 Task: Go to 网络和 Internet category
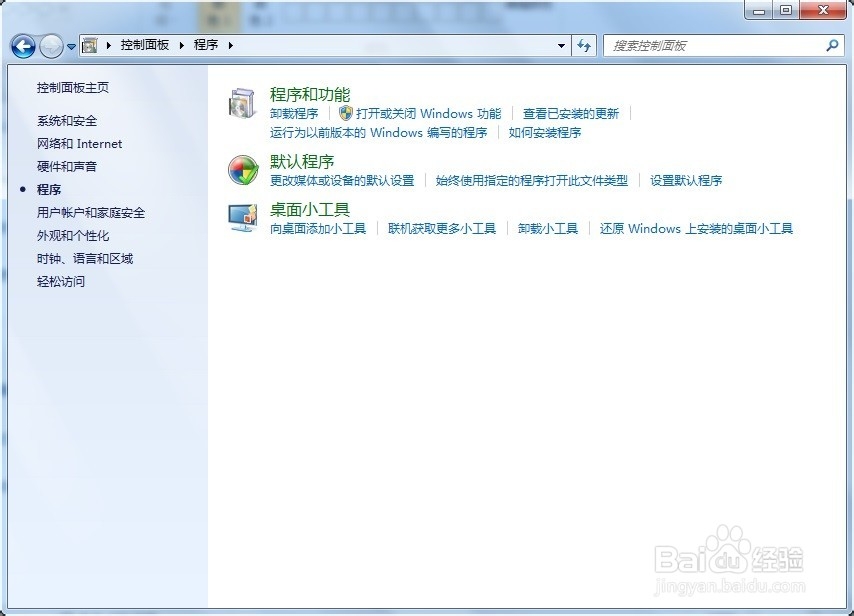click(x=80, y=144)
